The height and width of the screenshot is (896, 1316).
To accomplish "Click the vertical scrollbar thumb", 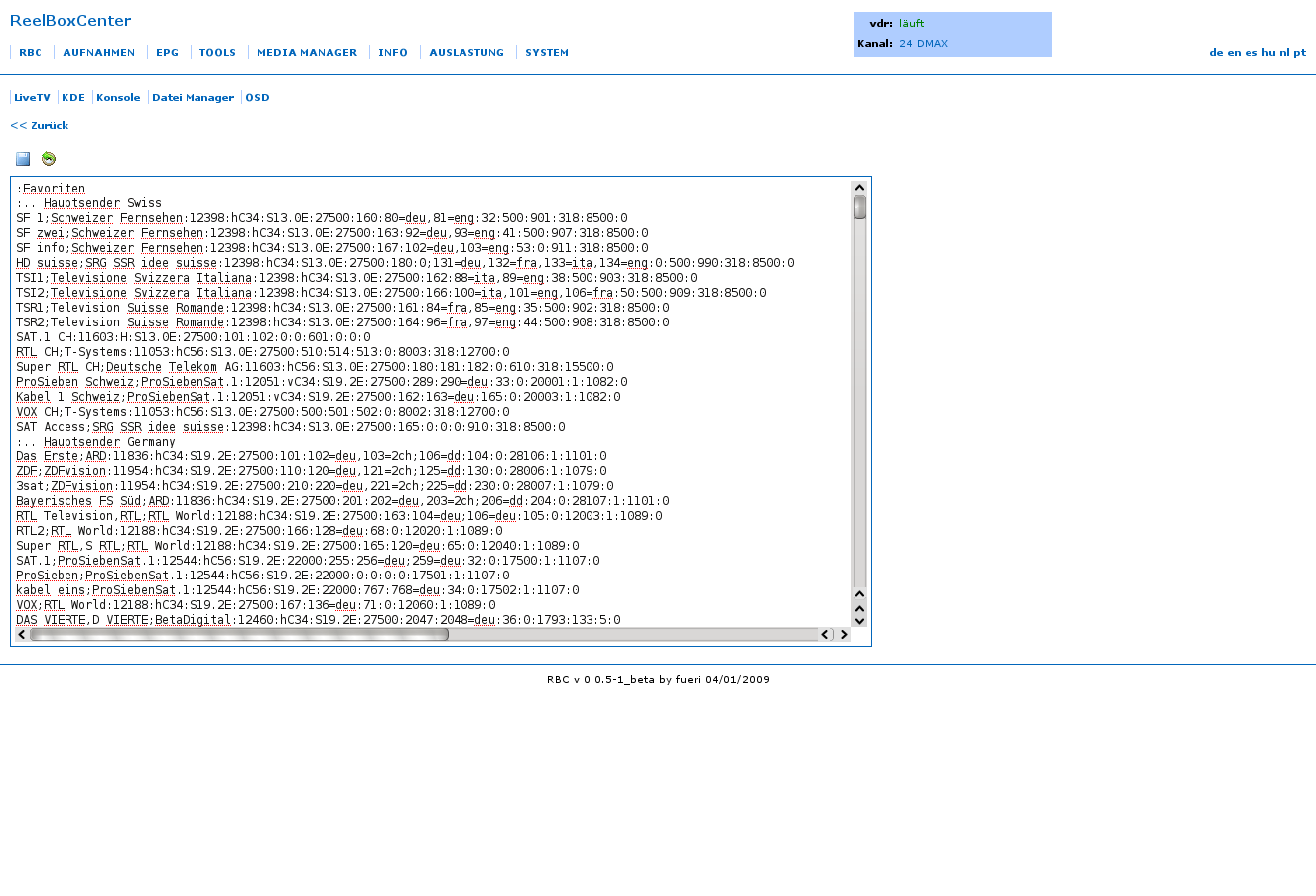I will (859, 207).
